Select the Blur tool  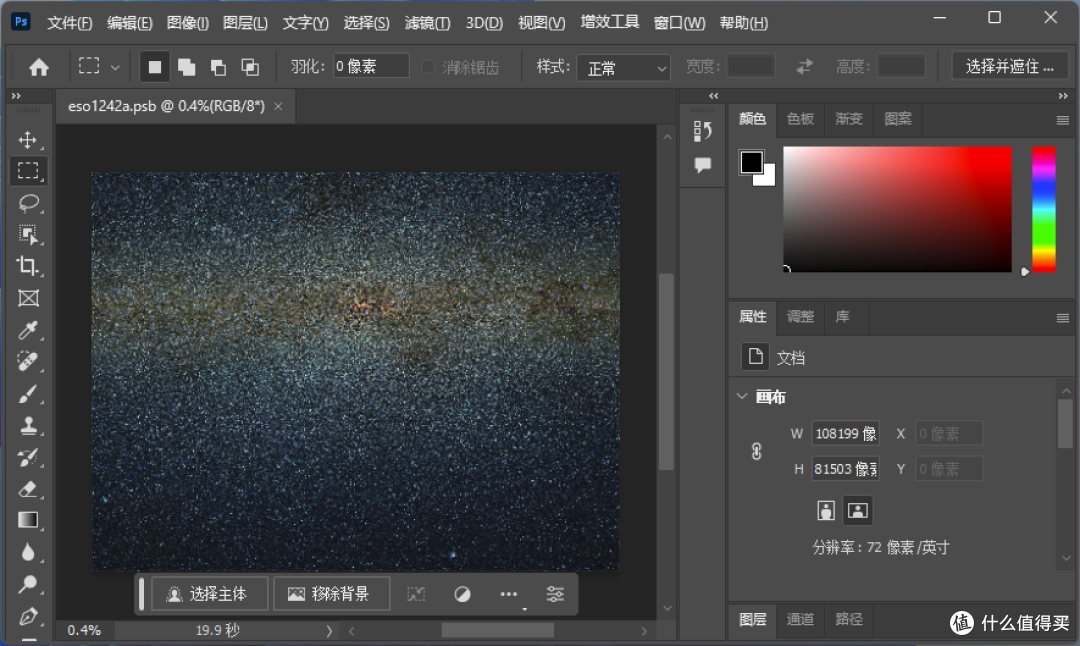pyautogui.click(x=28, y=552)
